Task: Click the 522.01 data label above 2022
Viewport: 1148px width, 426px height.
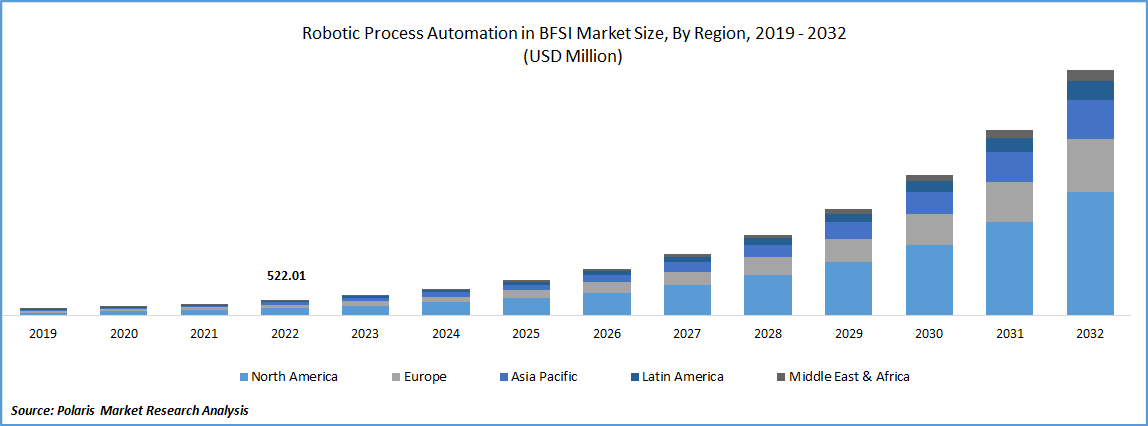Action: click(x=286, y=275)
